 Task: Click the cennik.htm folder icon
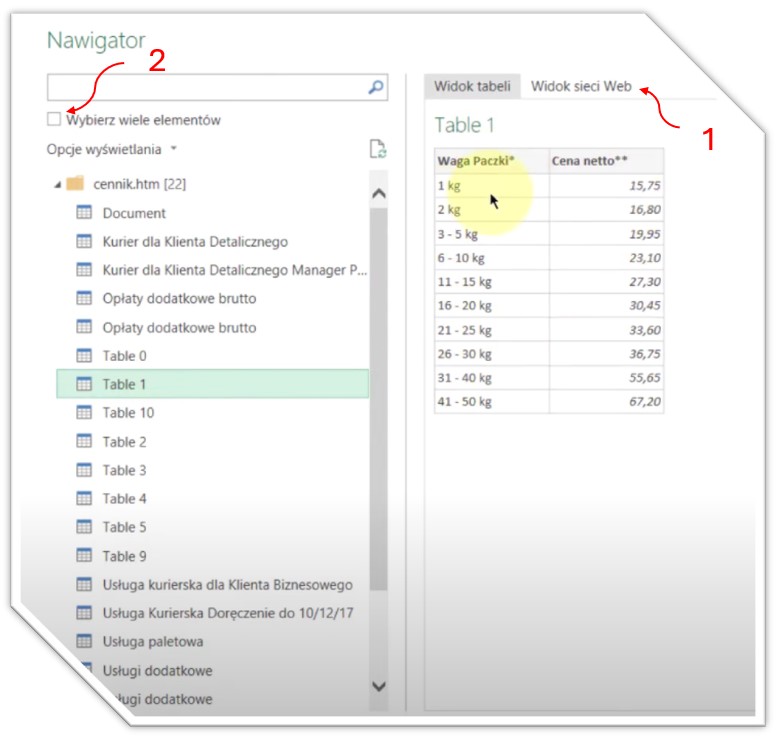click(x=75, y=184)
